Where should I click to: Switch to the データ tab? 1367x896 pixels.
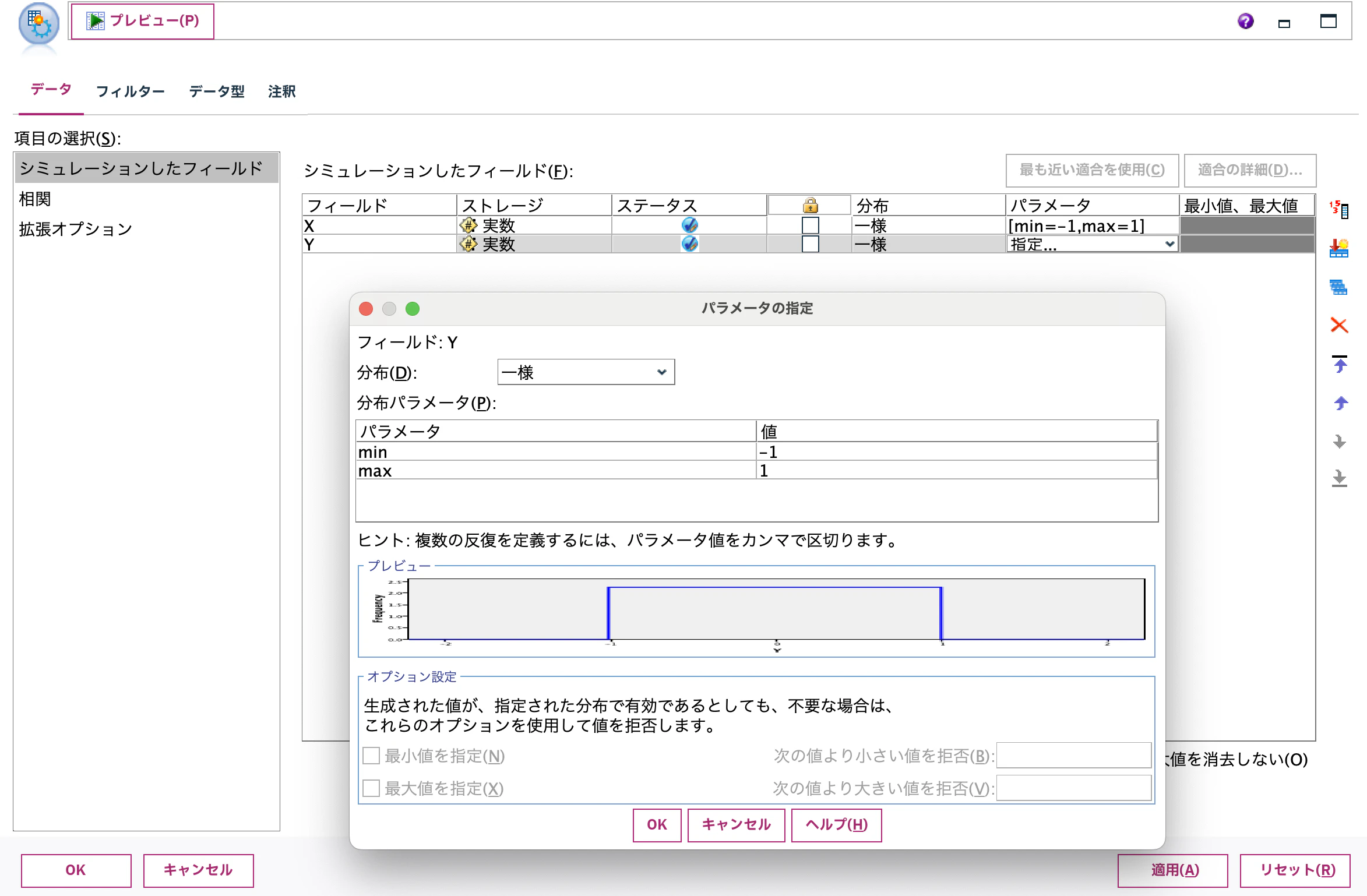point(51,90)
